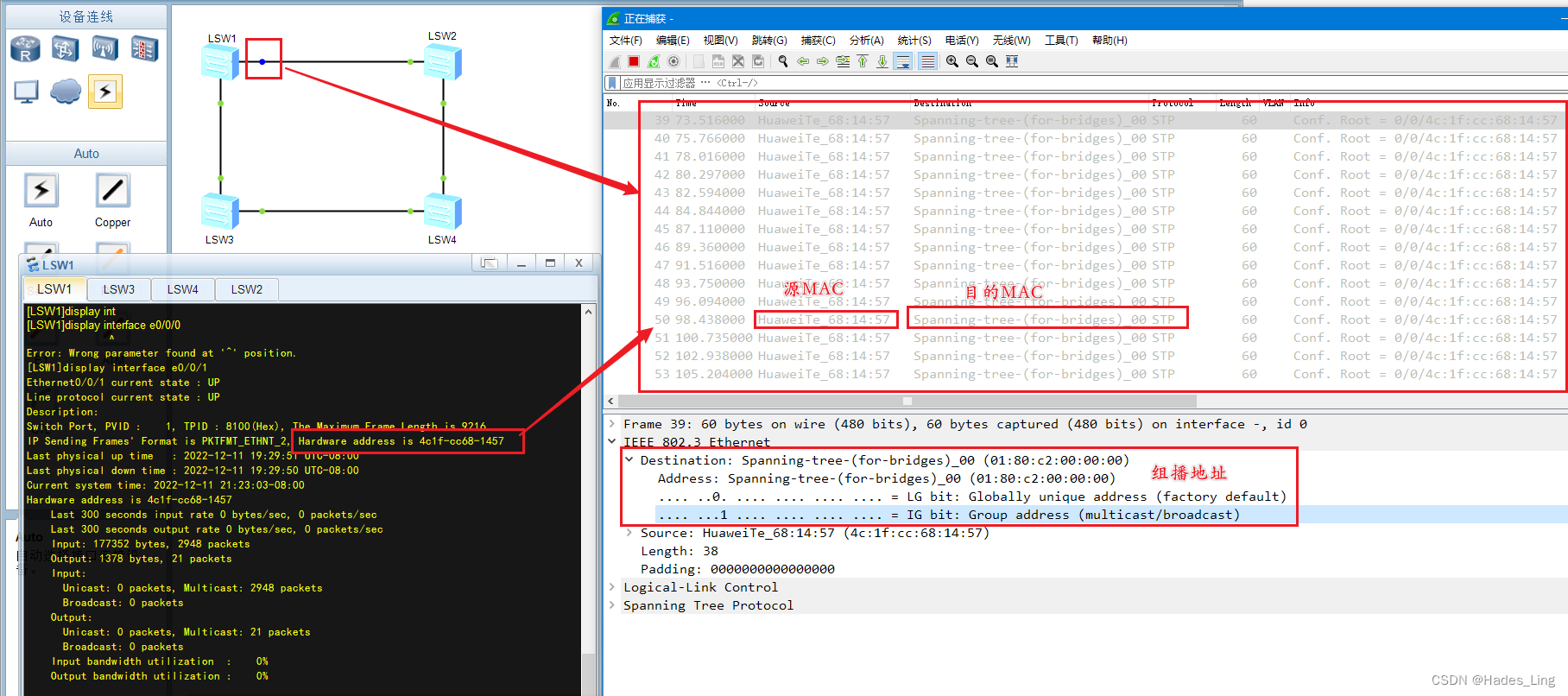
Task: Click the LSW1 window restore-layout button
Action: (x=489, y=263)
